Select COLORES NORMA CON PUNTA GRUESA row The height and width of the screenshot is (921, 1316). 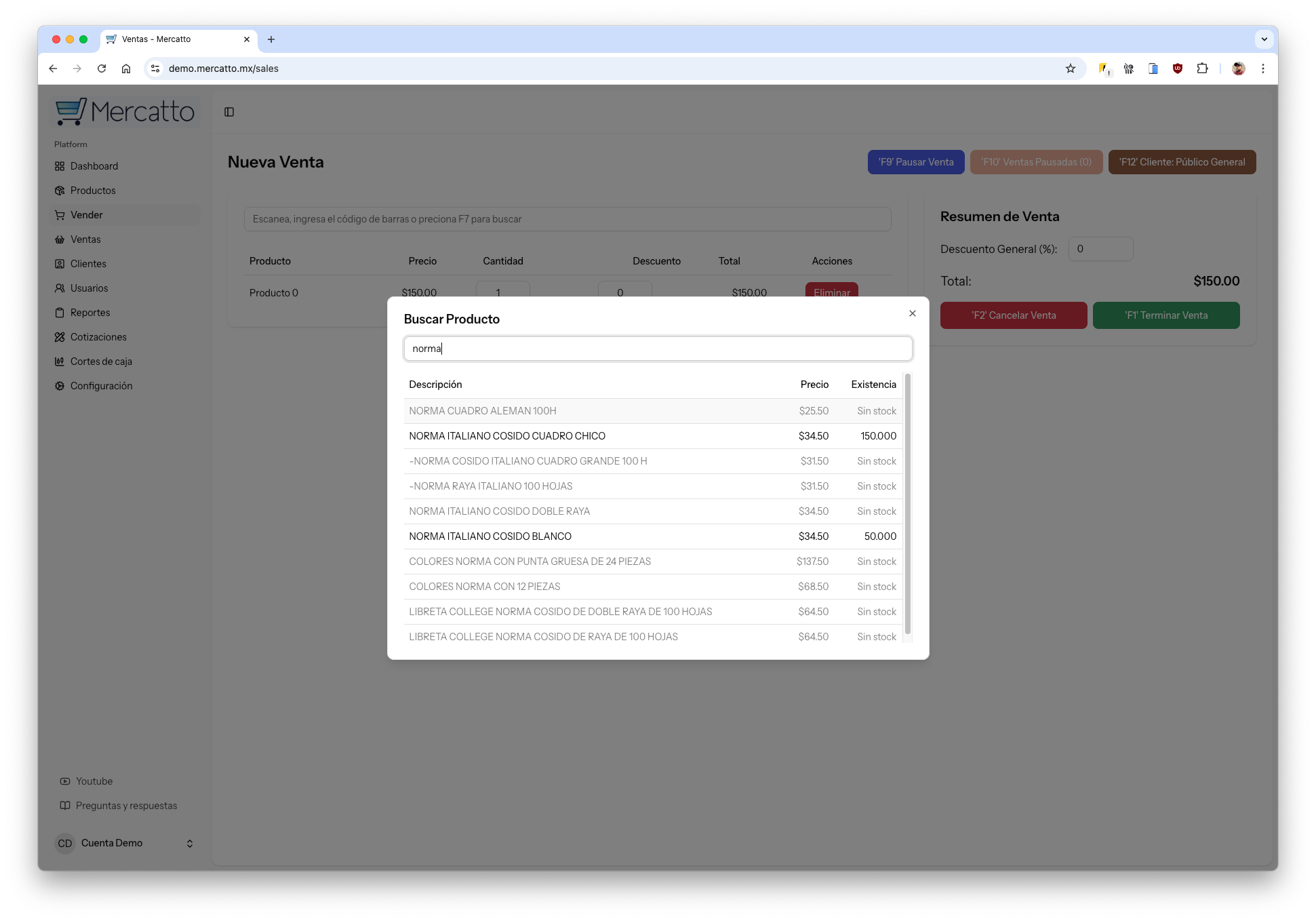point(653,562)
